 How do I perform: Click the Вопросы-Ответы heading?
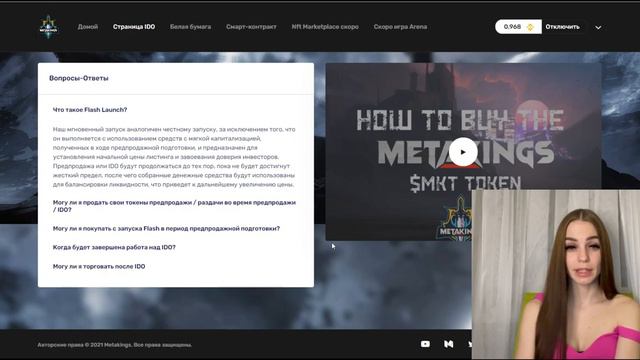pos(79,78)
